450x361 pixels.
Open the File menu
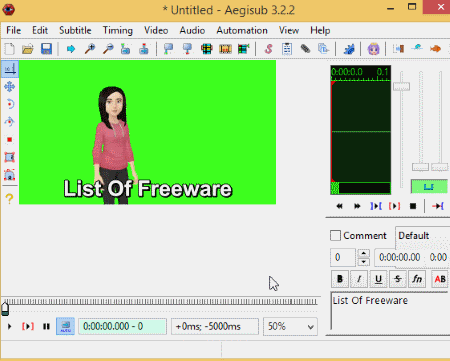point(13,30)
